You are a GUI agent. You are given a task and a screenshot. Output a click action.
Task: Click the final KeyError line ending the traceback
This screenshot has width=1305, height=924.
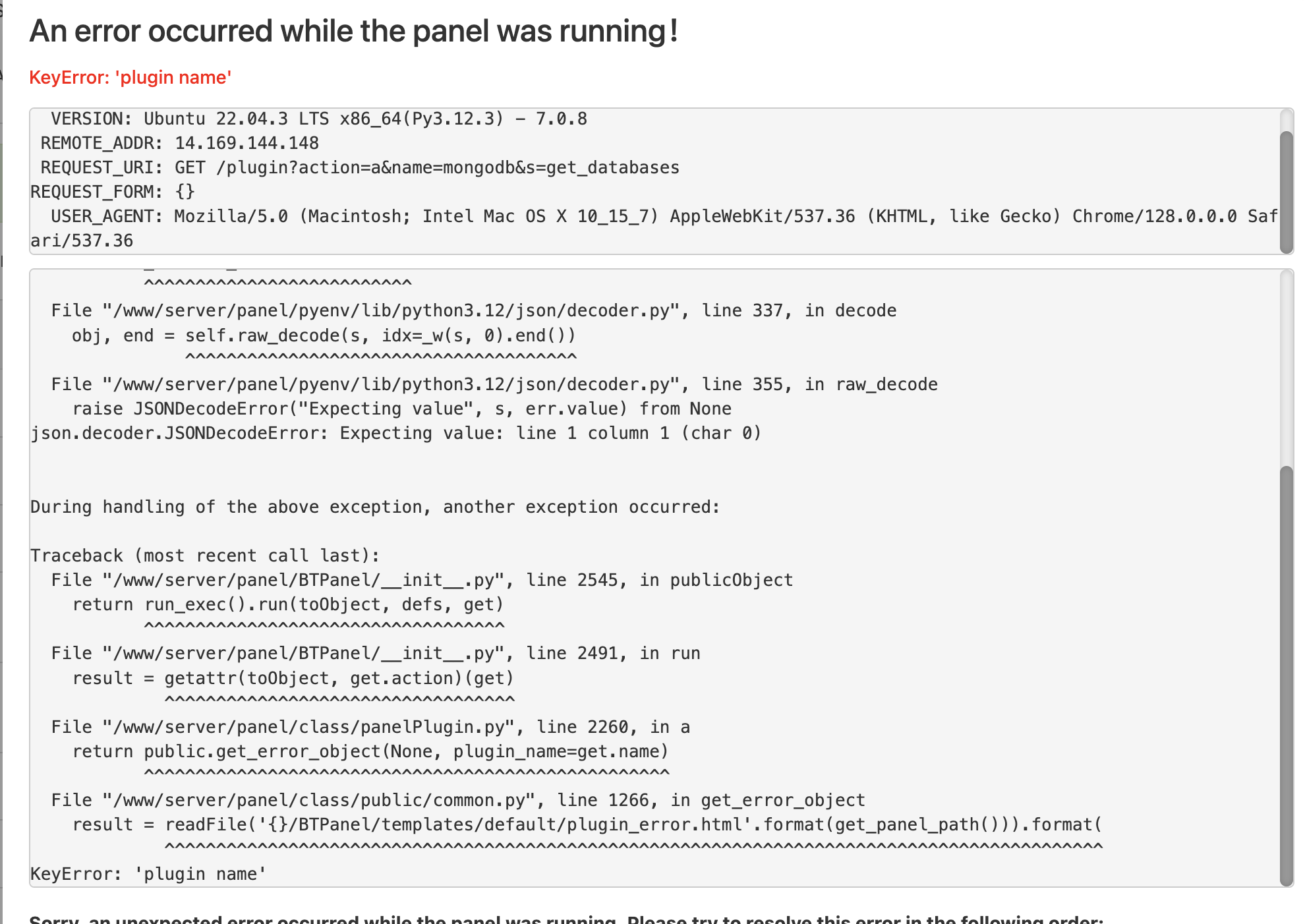tap(148, 875)
